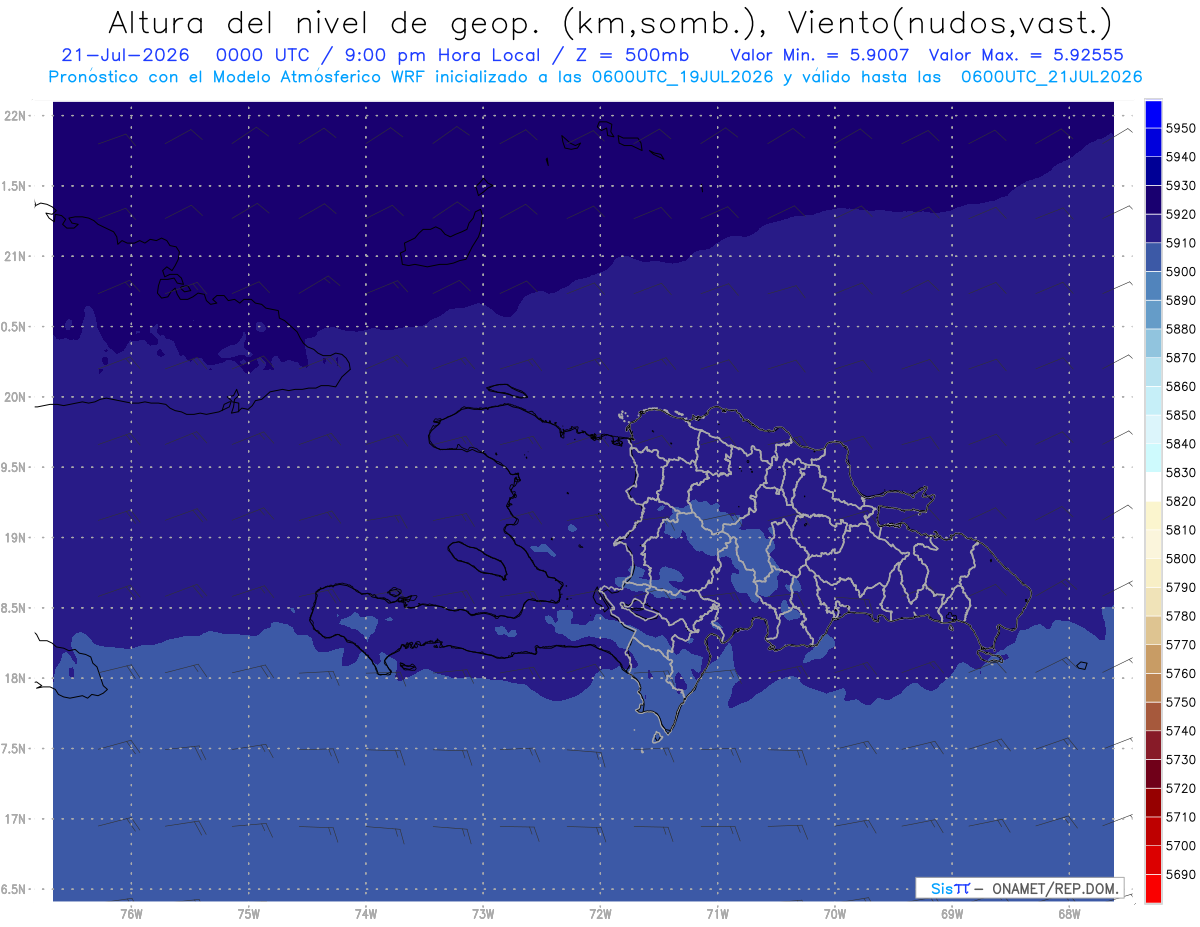Click the '5810' colorbar value
Image resolution: width=1200 pixels, height=927 pixels.
(1181, 530)
